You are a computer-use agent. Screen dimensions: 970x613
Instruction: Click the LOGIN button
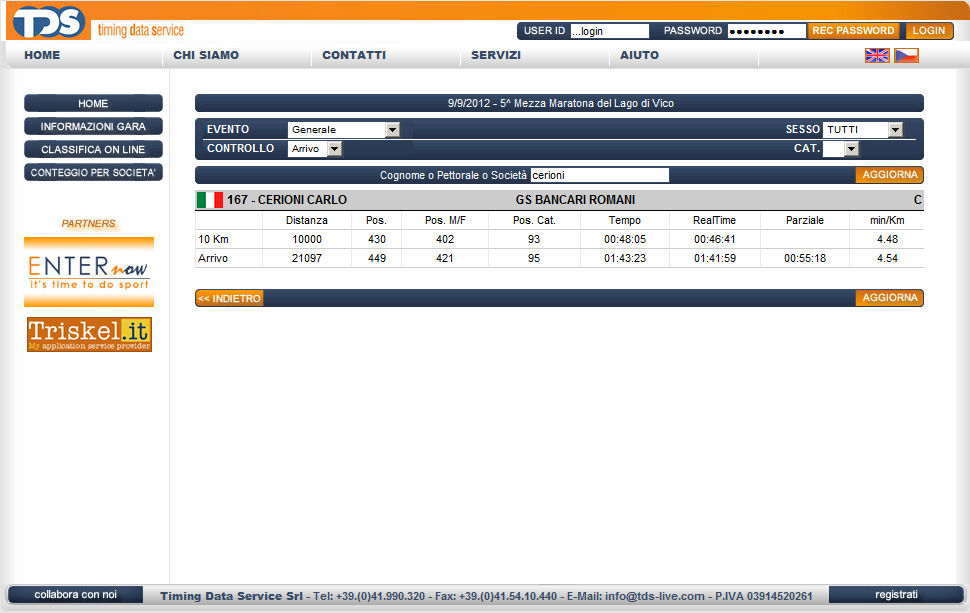pos(929,31)
